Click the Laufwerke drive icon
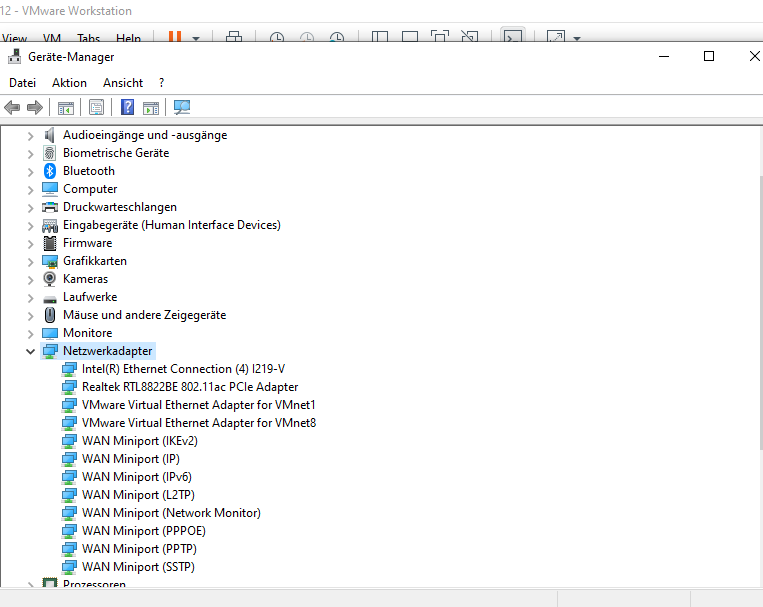This screenshot has height=607, width=763. click(50, 299)
